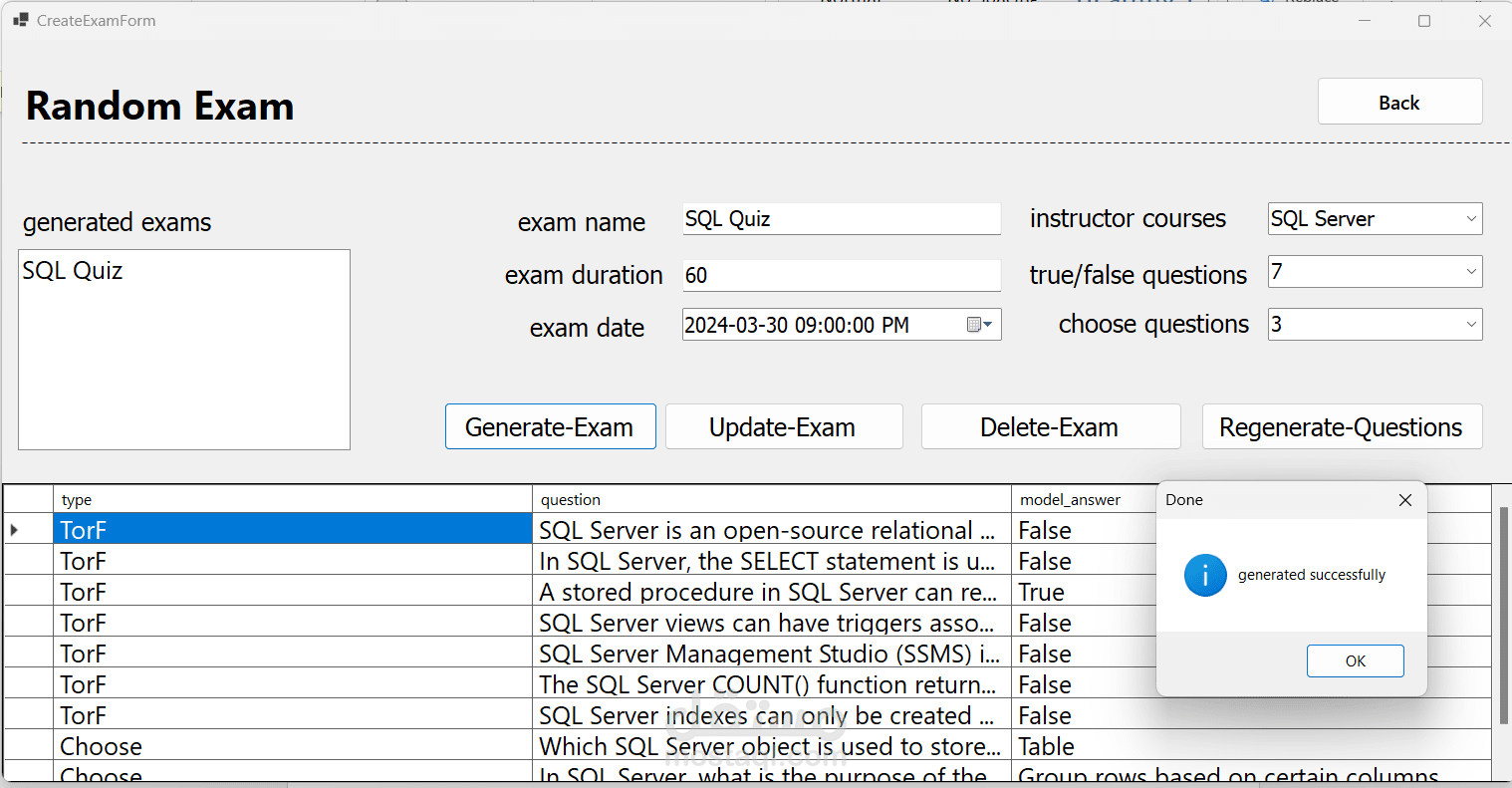Click the type column header
The image size is (1512, 788).
[x=293, y=500]
